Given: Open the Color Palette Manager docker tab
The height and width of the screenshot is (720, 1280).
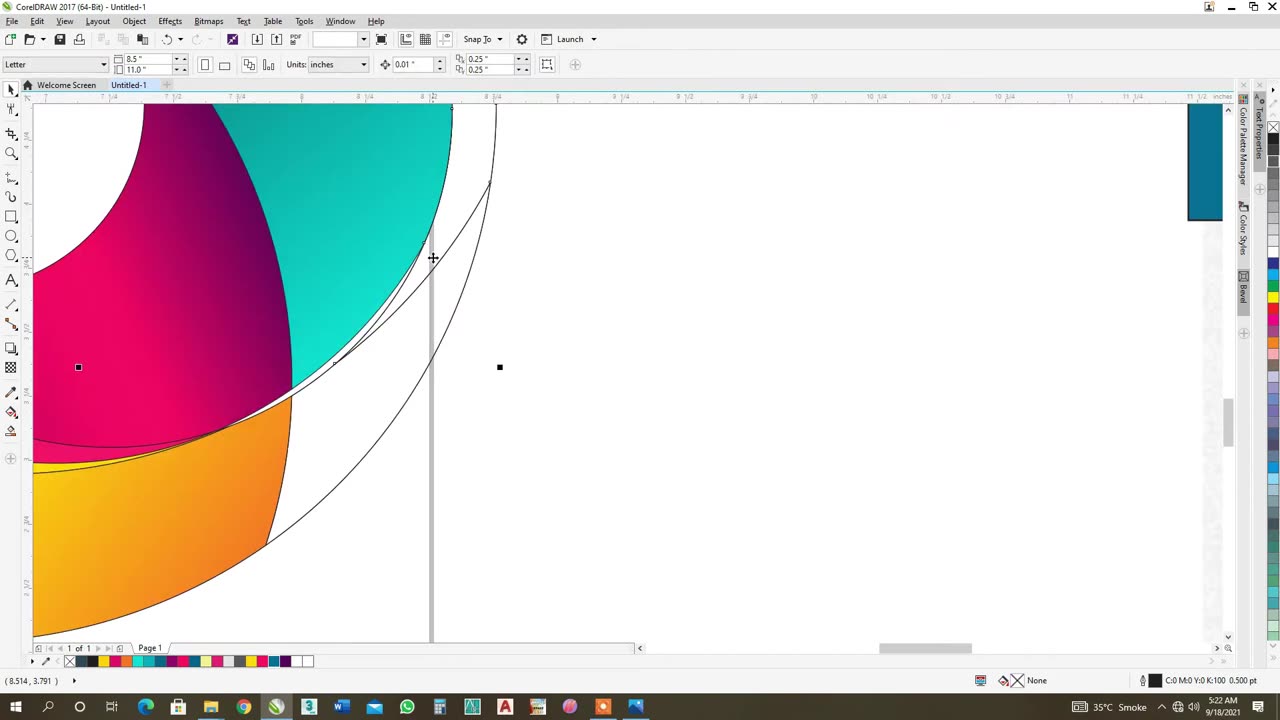Looking at the screenshot, I should [x=1243, y=140].
